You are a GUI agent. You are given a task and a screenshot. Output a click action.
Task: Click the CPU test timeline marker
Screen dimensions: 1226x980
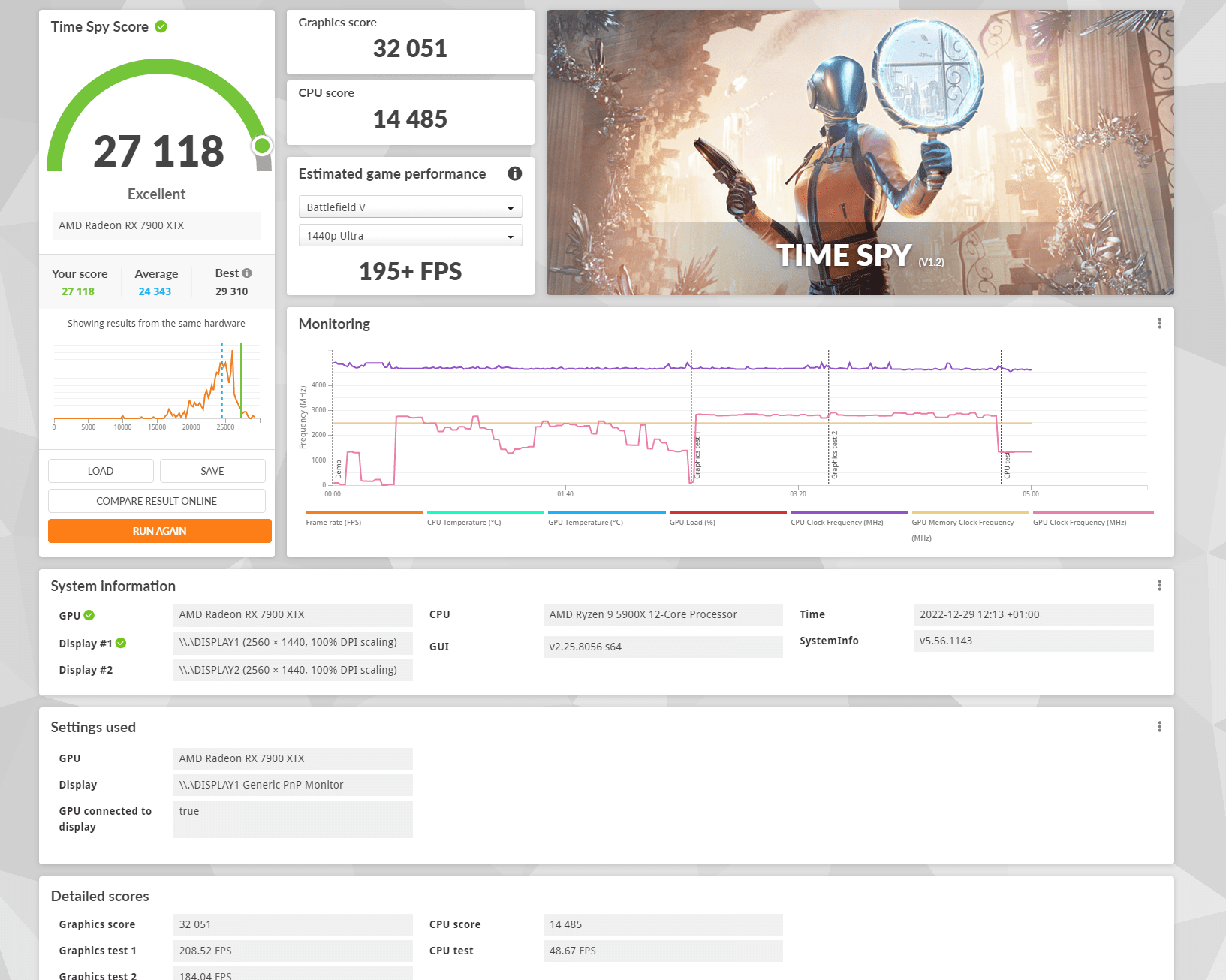click(x=1007, y=466)
